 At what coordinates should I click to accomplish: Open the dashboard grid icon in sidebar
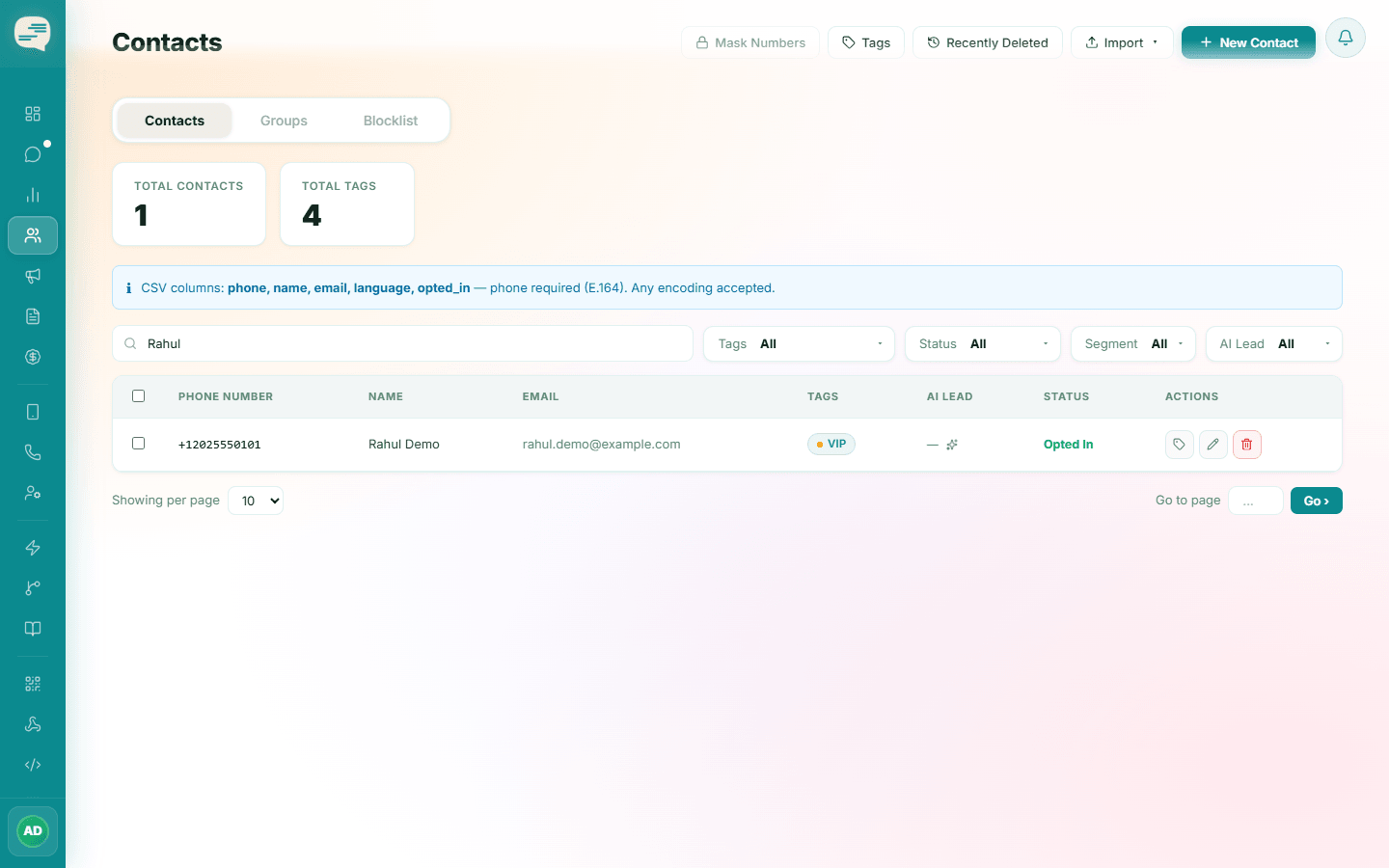(x=33, y=114)
